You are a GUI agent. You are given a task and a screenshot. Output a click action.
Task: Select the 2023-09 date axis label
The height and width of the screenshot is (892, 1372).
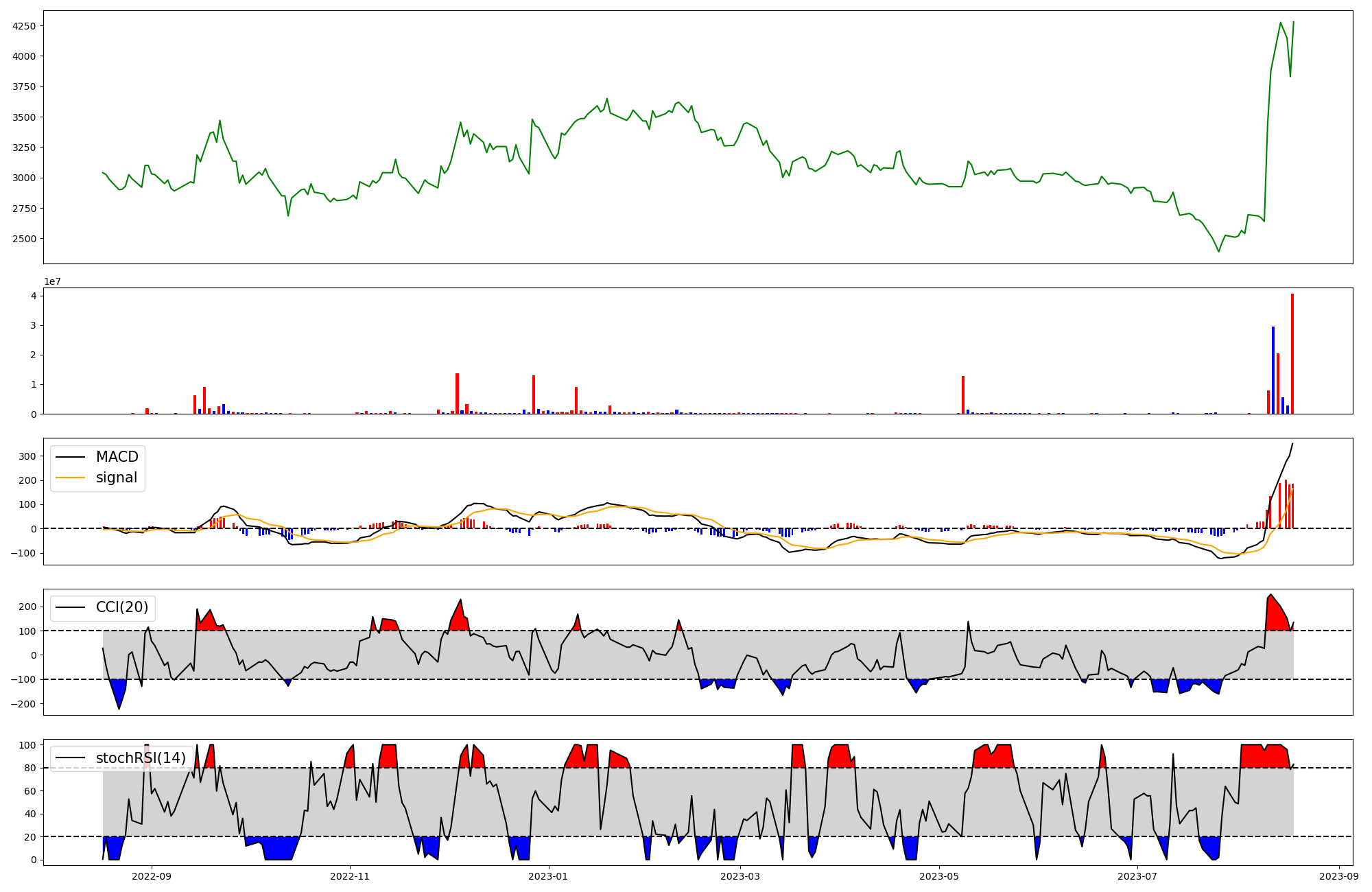click(x=1339, y=876)
